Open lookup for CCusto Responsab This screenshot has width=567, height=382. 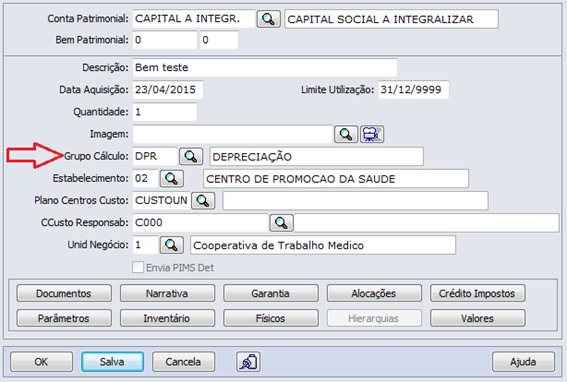click(281, 222)
